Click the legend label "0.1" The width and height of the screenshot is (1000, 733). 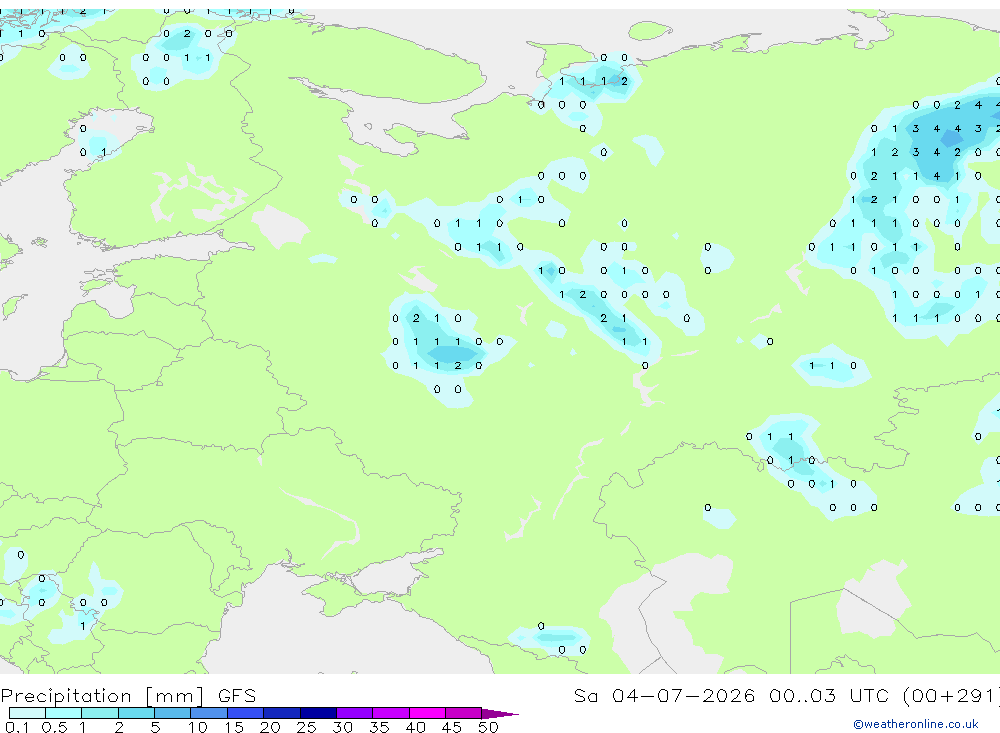coord(17,727)
